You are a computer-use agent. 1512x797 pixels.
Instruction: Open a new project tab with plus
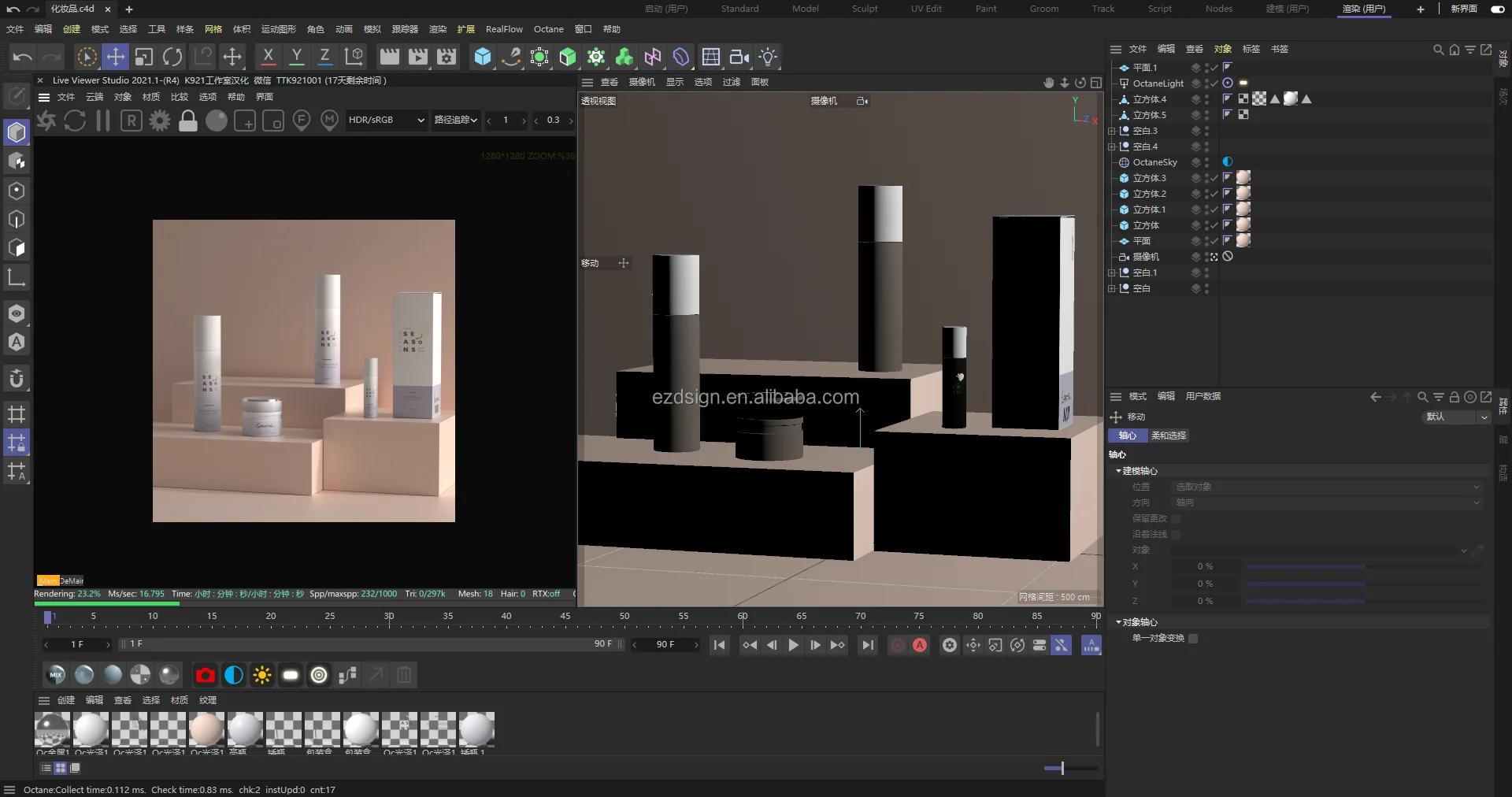point(129,9)
